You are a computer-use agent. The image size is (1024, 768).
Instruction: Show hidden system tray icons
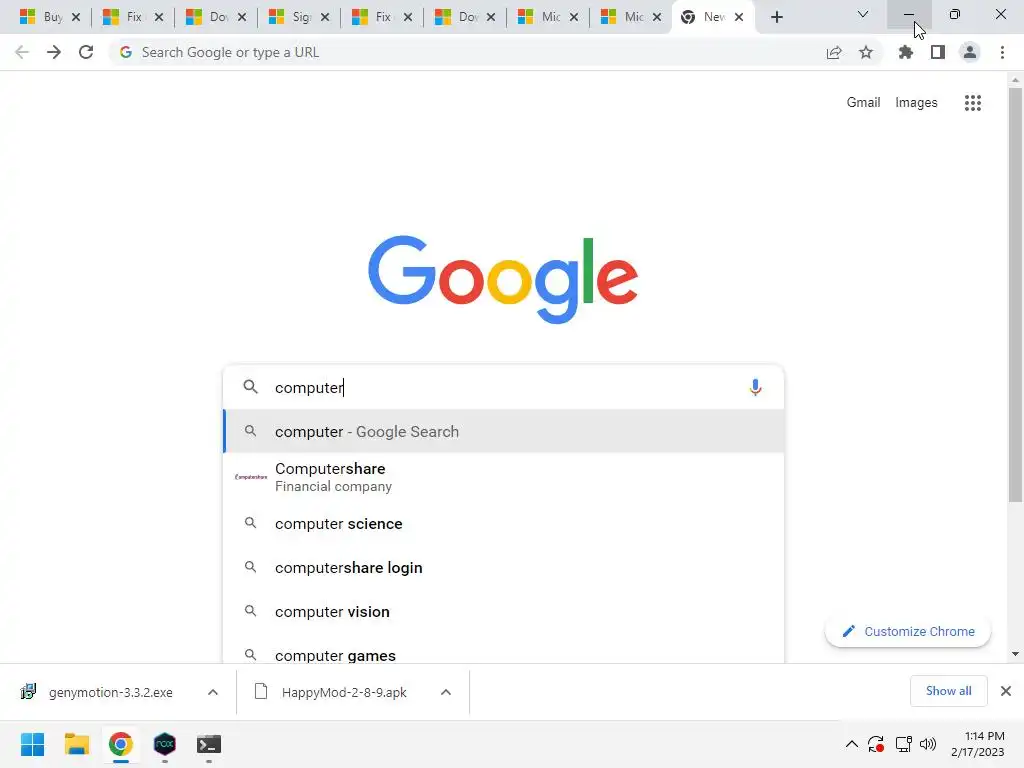(x=852, y=744)
